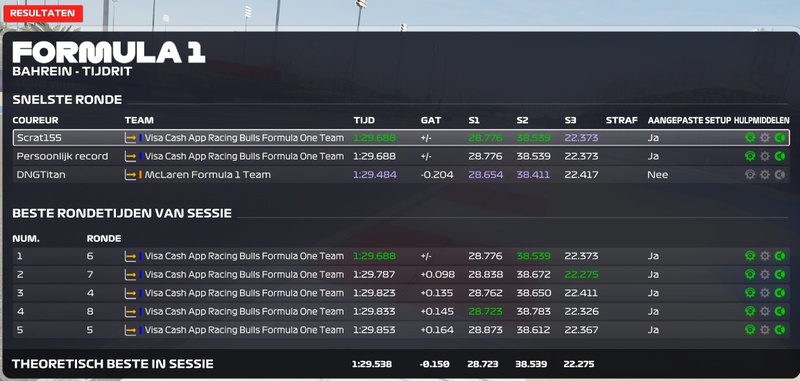Click the AANGEPASTE SETUP column header
800x381 pixels.
pos(689,120)
